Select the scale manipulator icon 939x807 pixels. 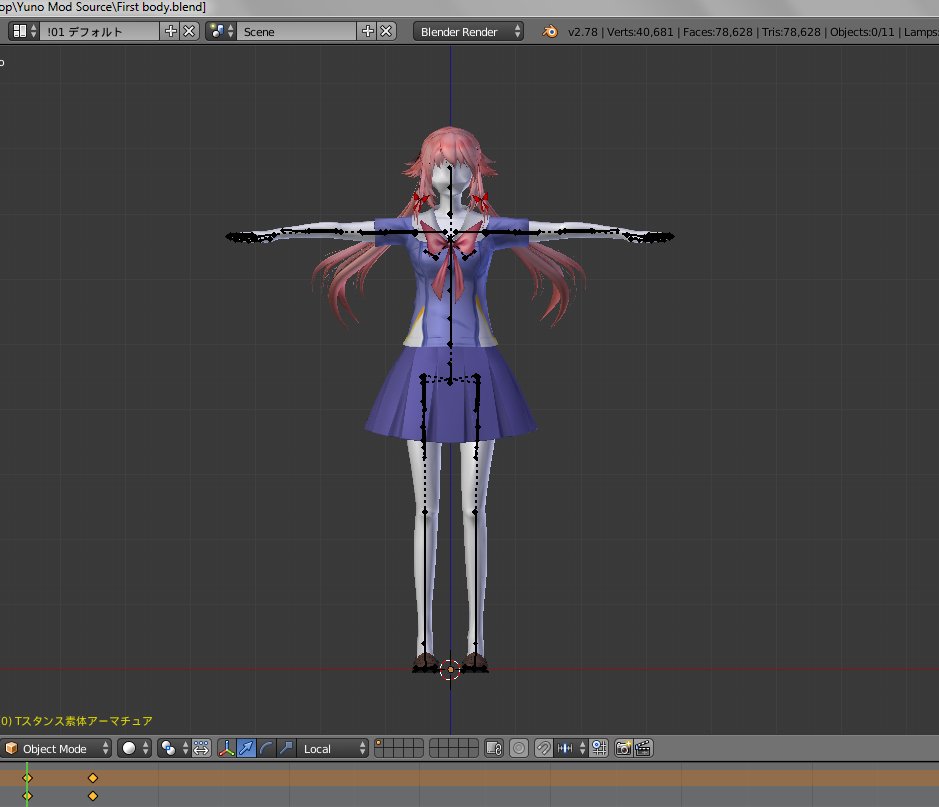tap(286, 748)
